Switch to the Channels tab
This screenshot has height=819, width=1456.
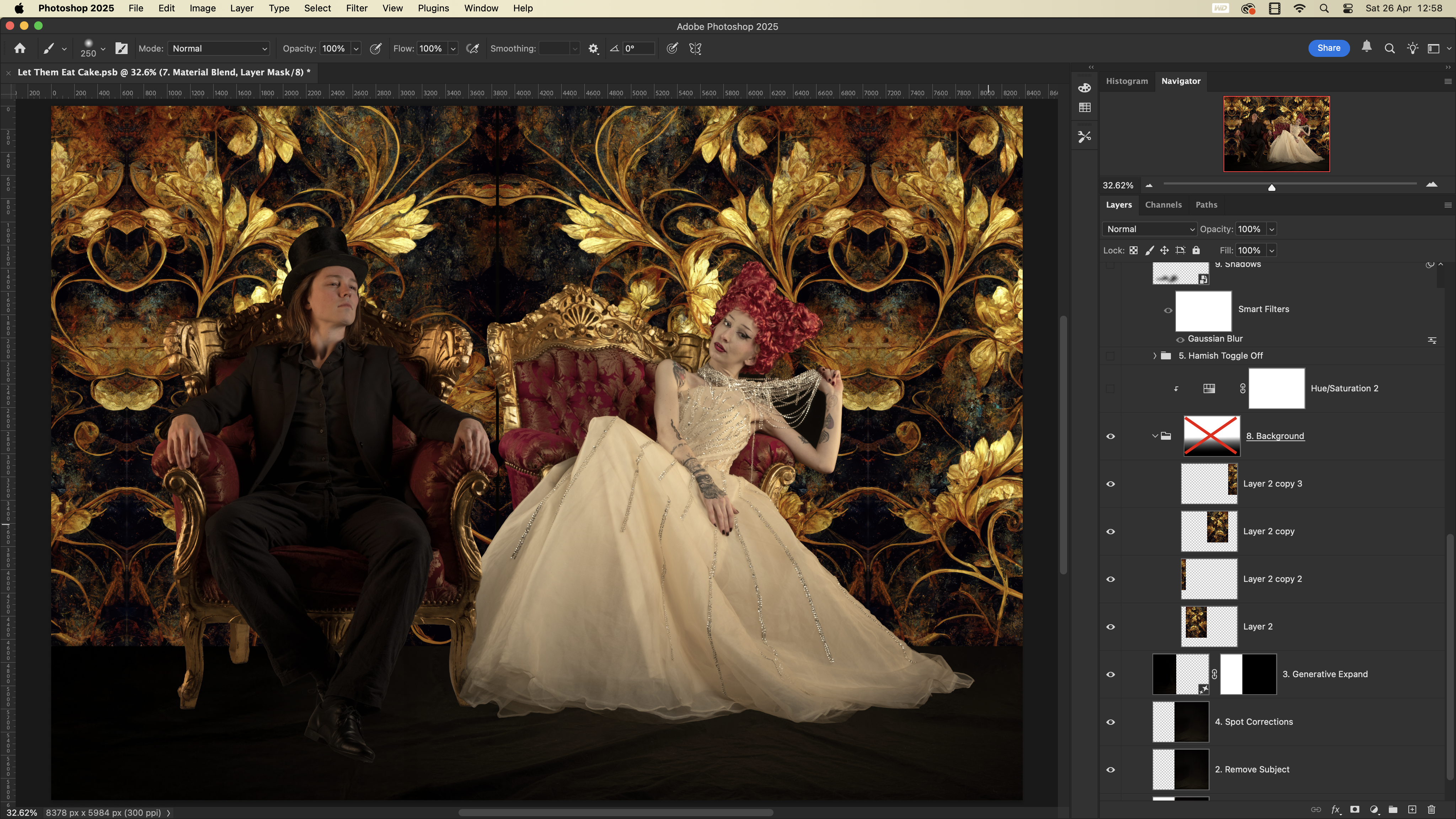click(x=1163, y=205)
